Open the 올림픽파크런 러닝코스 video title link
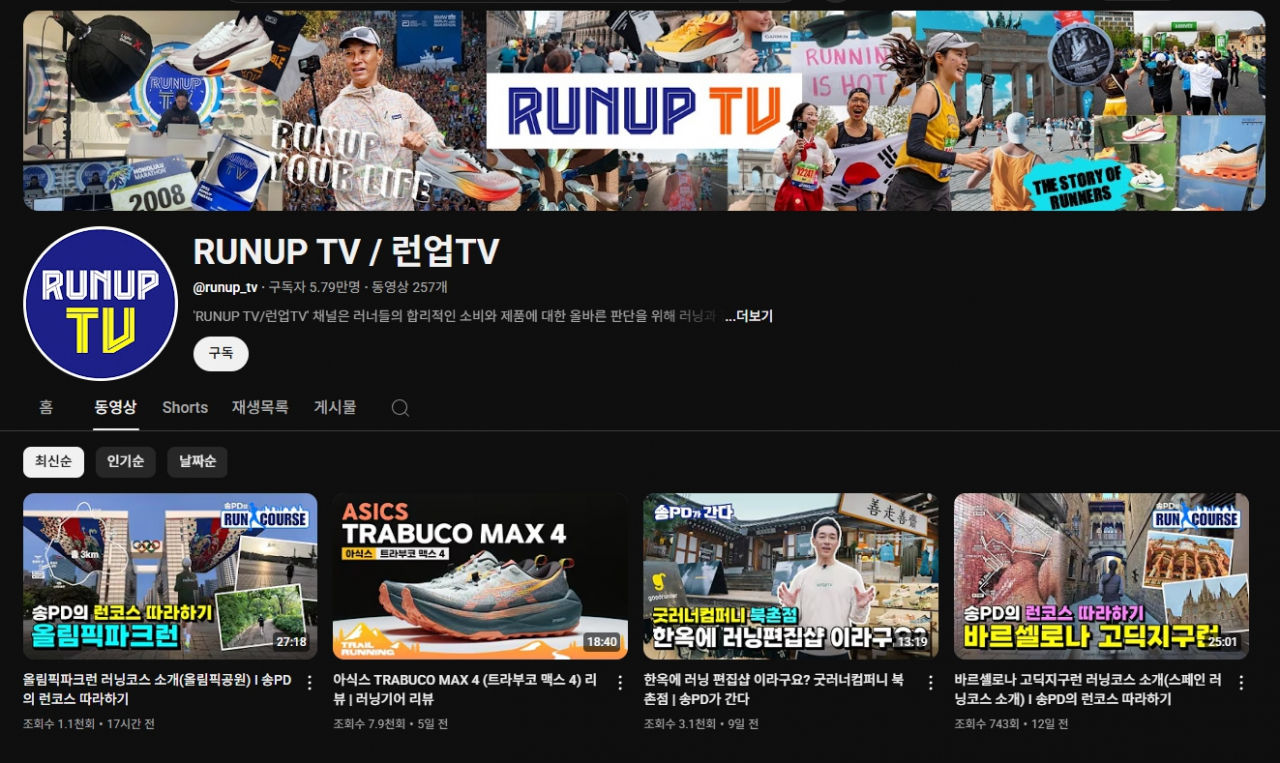 [157, 690]
